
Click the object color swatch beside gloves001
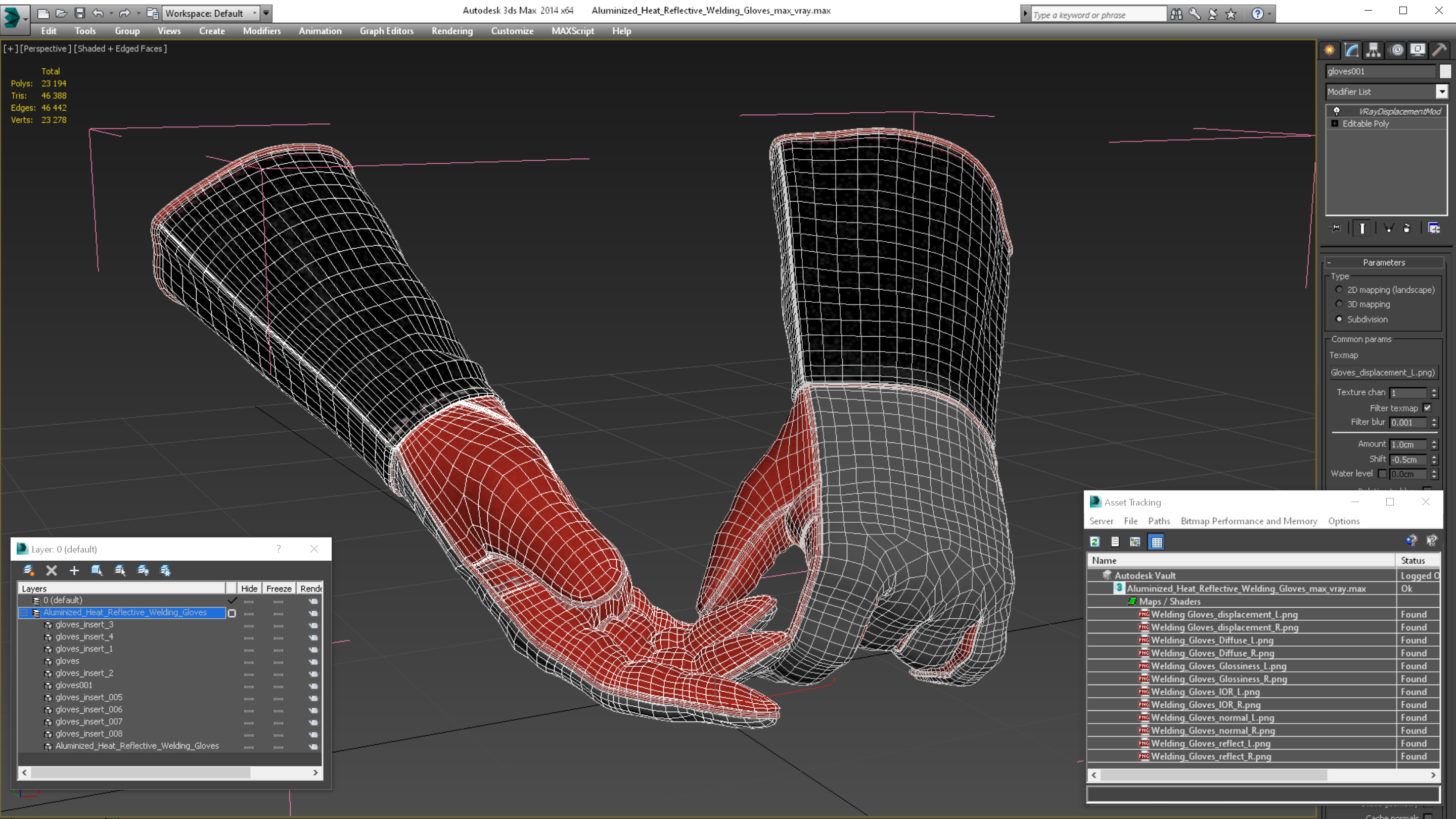coord(1445,71)
